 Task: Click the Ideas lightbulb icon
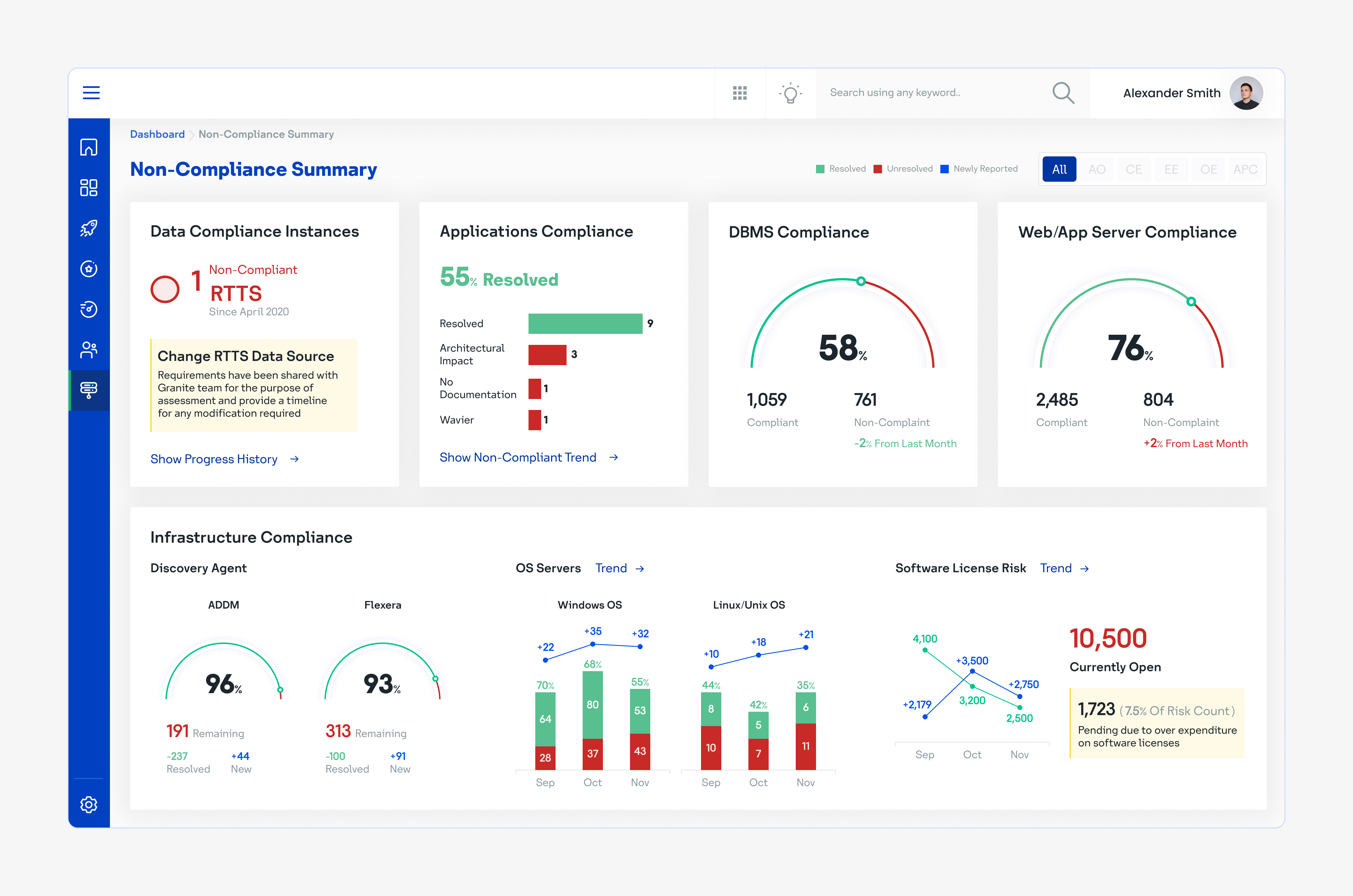point(790,93)
